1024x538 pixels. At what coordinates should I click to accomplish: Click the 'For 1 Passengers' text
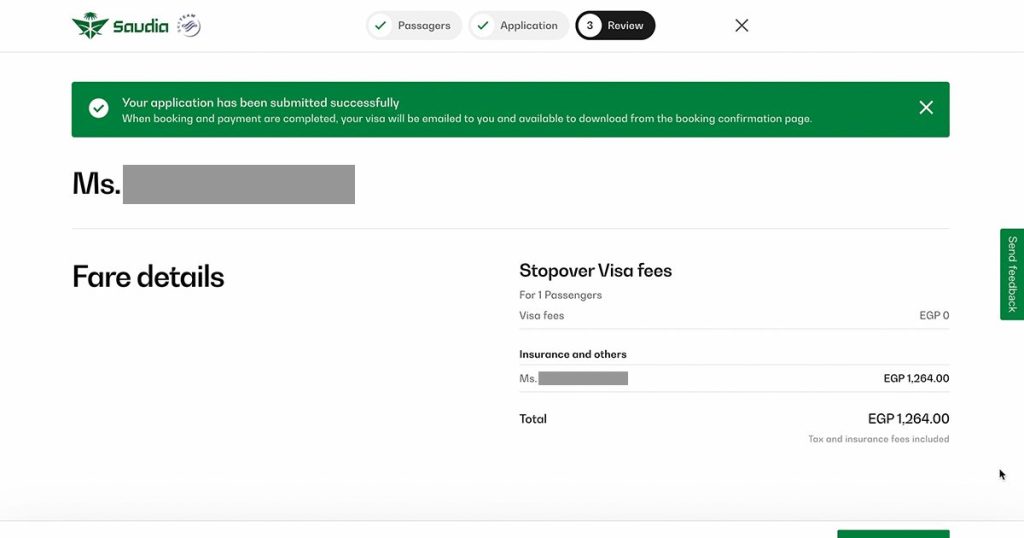point(560,295)
